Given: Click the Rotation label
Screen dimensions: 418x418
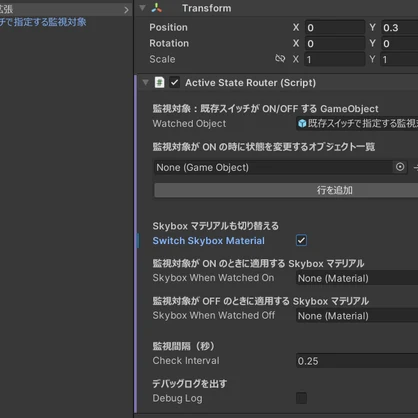Looking at the screenshot, I should coord(169,43).
